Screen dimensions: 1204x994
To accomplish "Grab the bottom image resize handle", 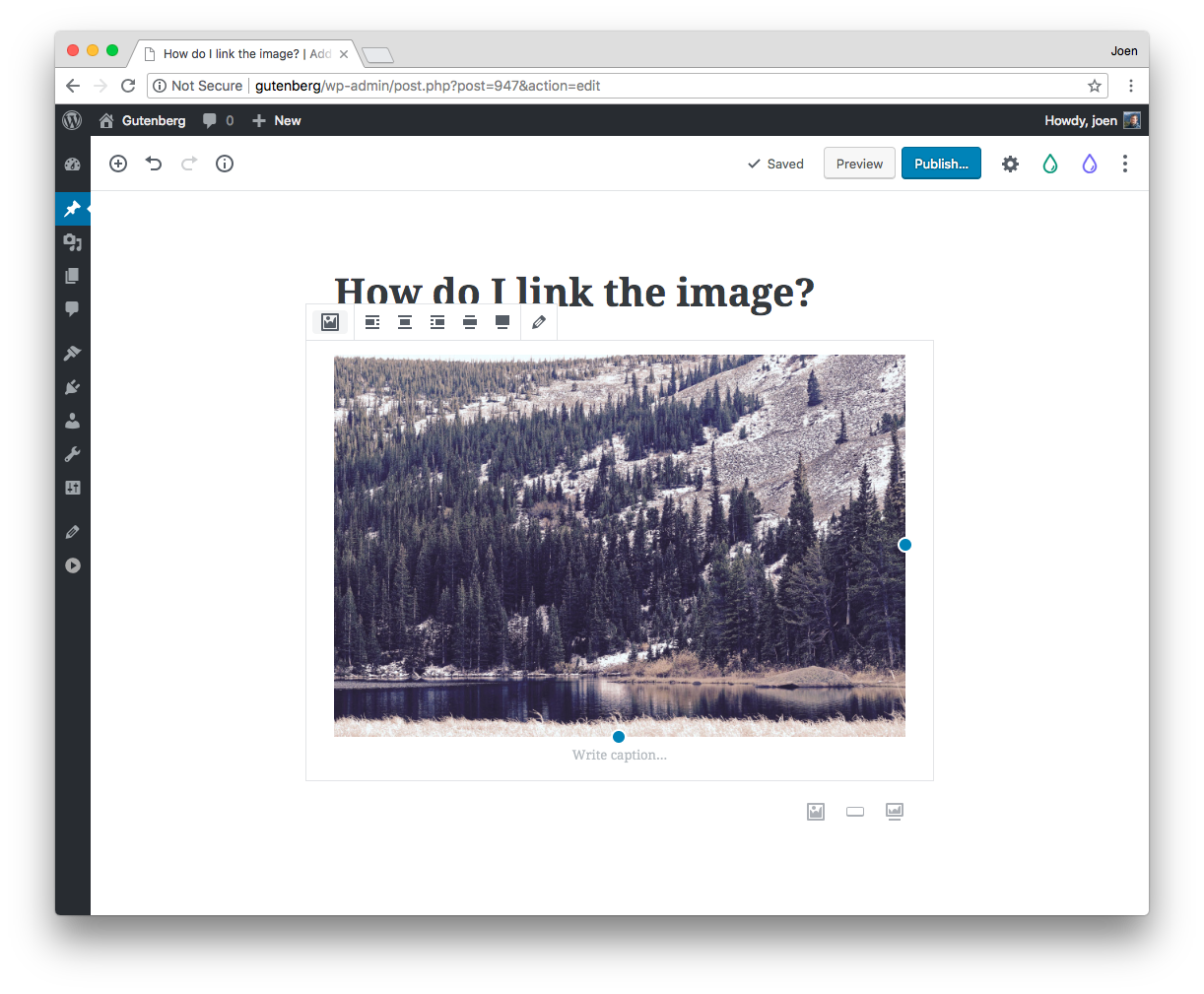I will click(x=619, y=737).
